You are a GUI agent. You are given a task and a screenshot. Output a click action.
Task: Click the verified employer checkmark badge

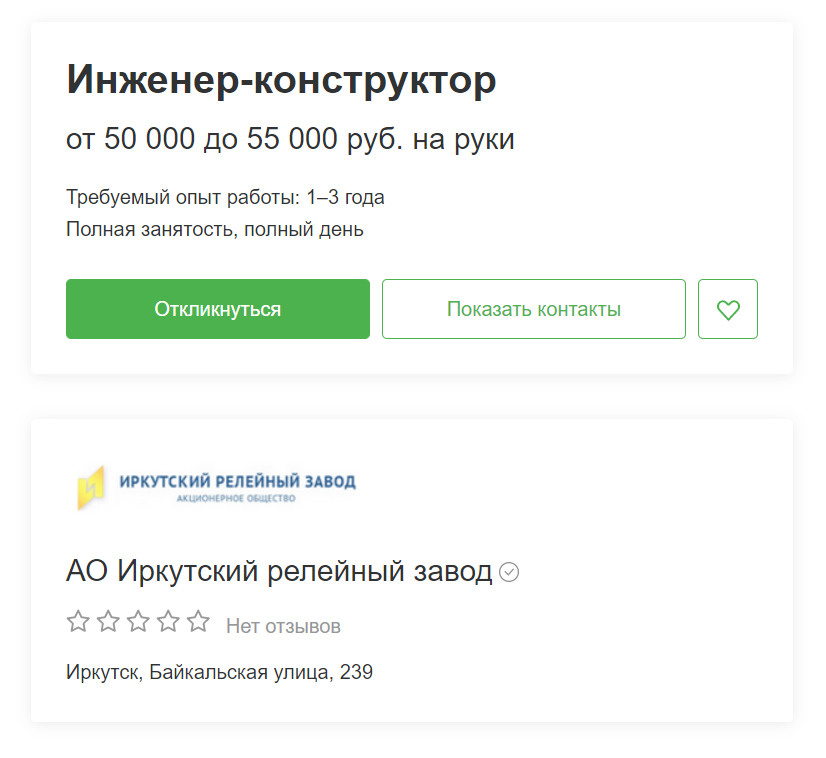509,572
